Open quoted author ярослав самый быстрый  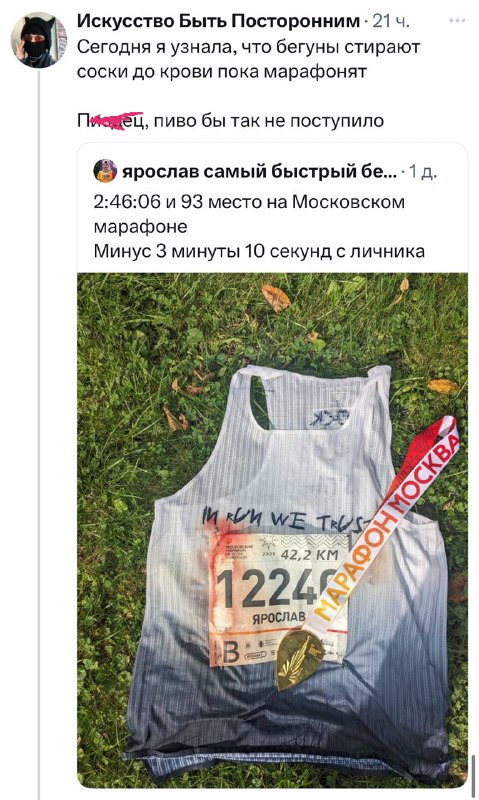(259, 171)
